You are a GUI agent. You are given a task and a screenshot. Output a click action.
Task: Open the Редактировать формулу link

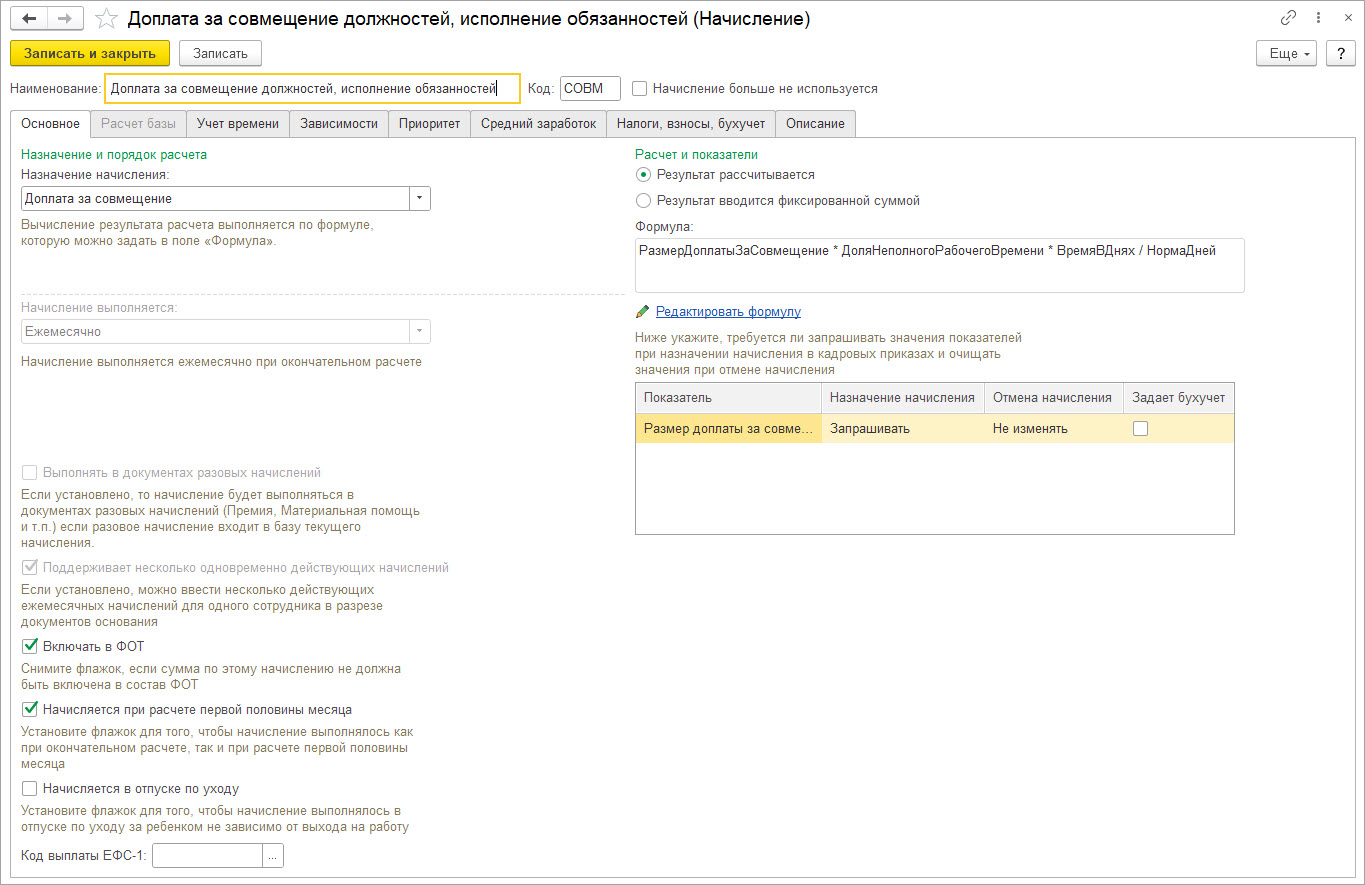click(728, 311)
